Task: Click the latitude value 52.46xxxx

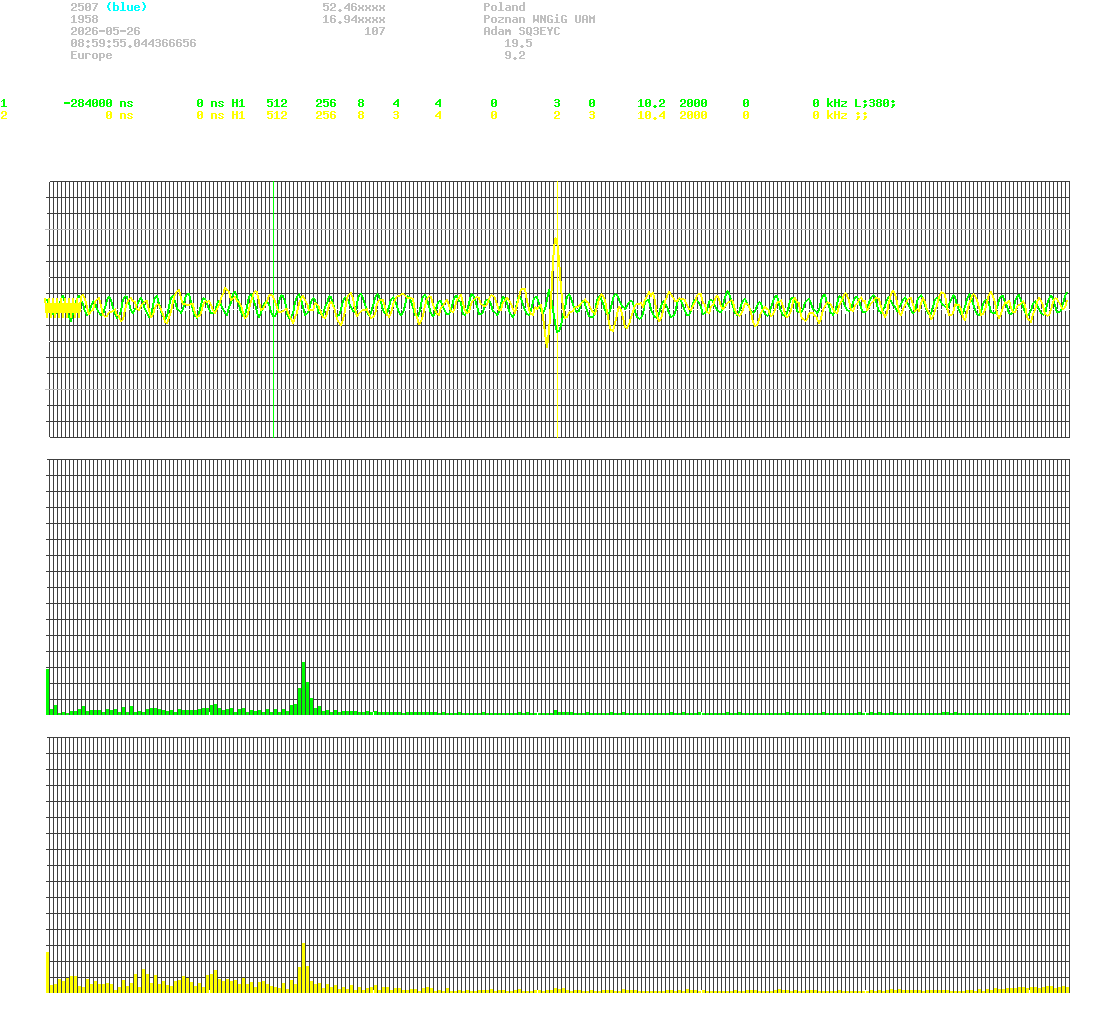Action: pyautogui.click(x=354, y=7)
